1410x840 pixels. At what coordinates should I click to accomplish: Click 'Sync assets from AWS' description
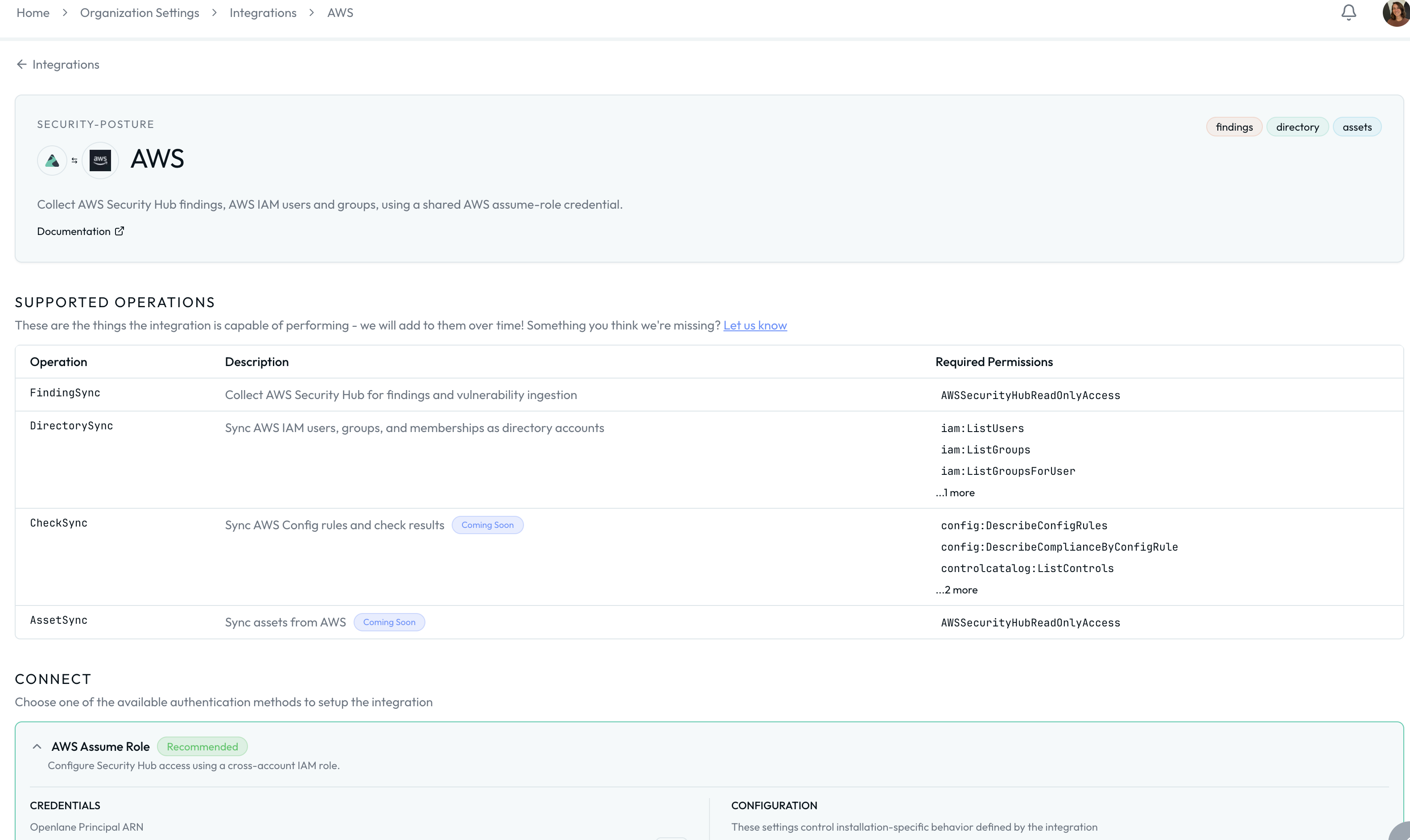(x=285, y=622)
